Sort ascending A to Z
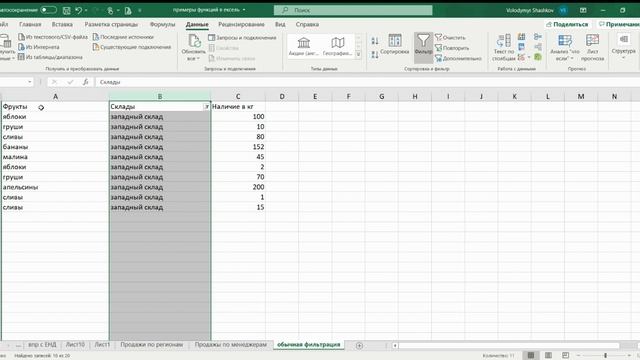The width and height of the screenshot is (640, 360). (375, 41)
